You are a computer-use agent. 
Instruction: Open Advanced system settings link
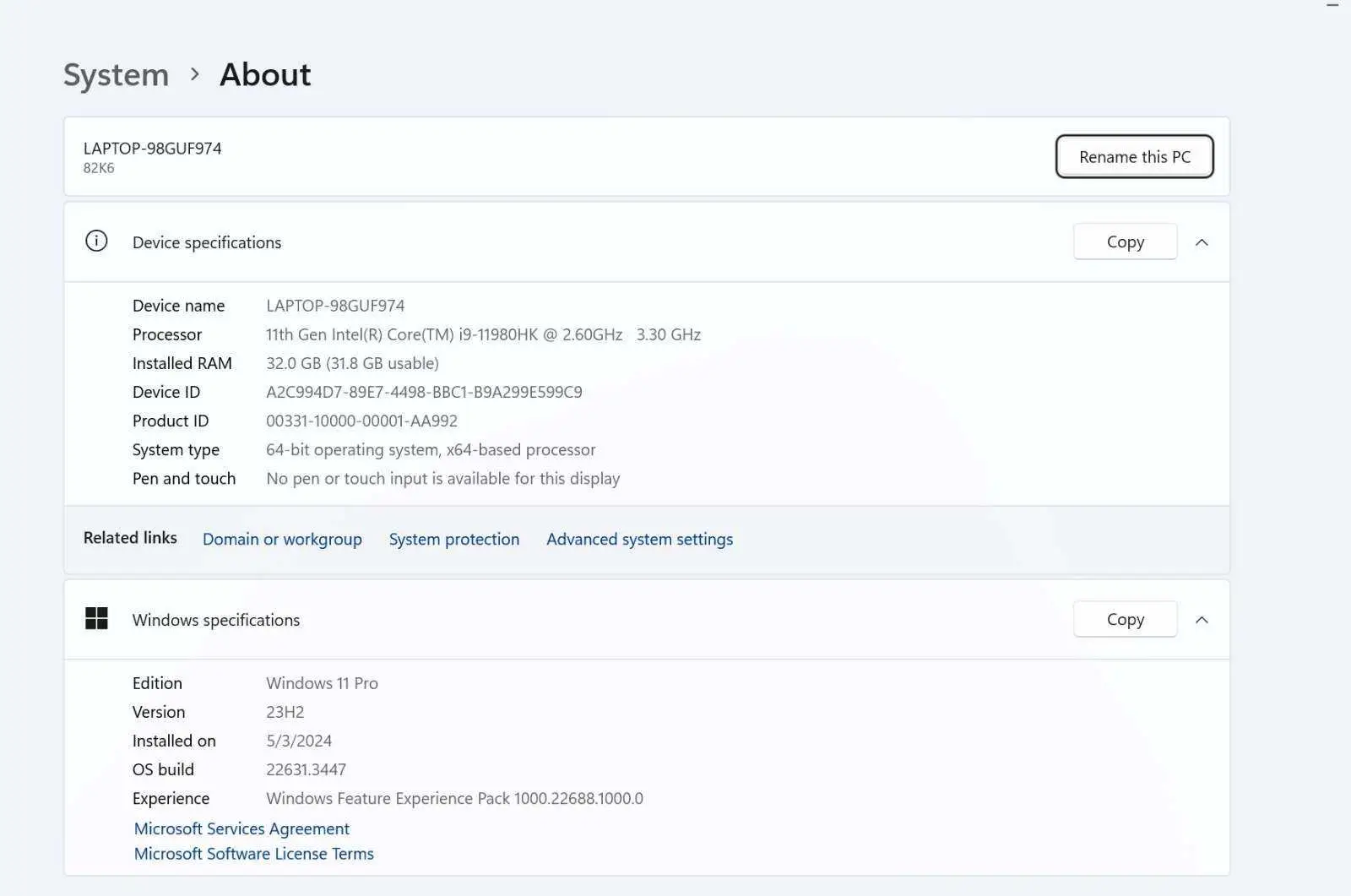pos(639,540)
